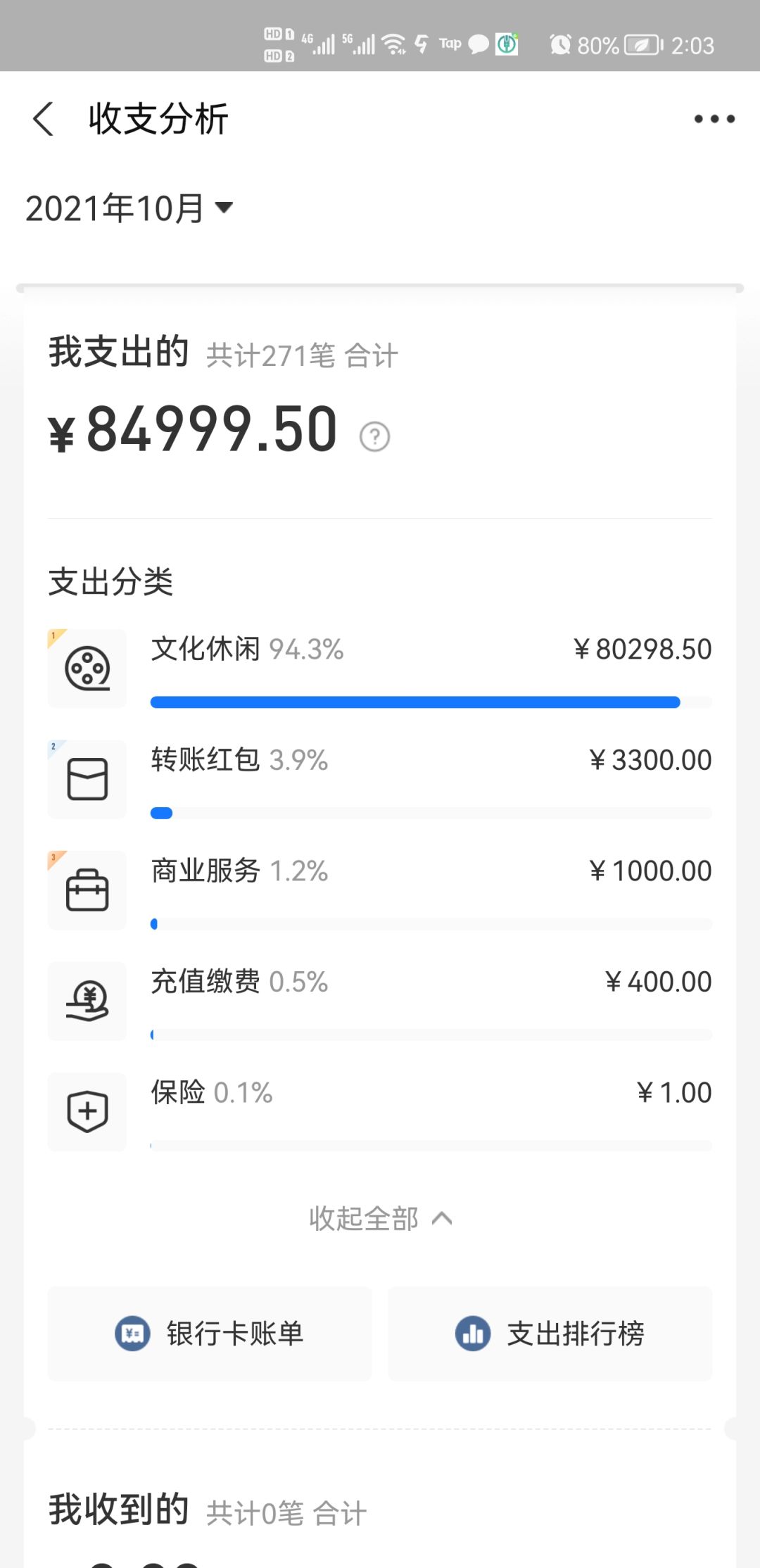760x1568 pixels.
Task: Tap the 文化休闲 film reel icon
Action: (87, 668)
